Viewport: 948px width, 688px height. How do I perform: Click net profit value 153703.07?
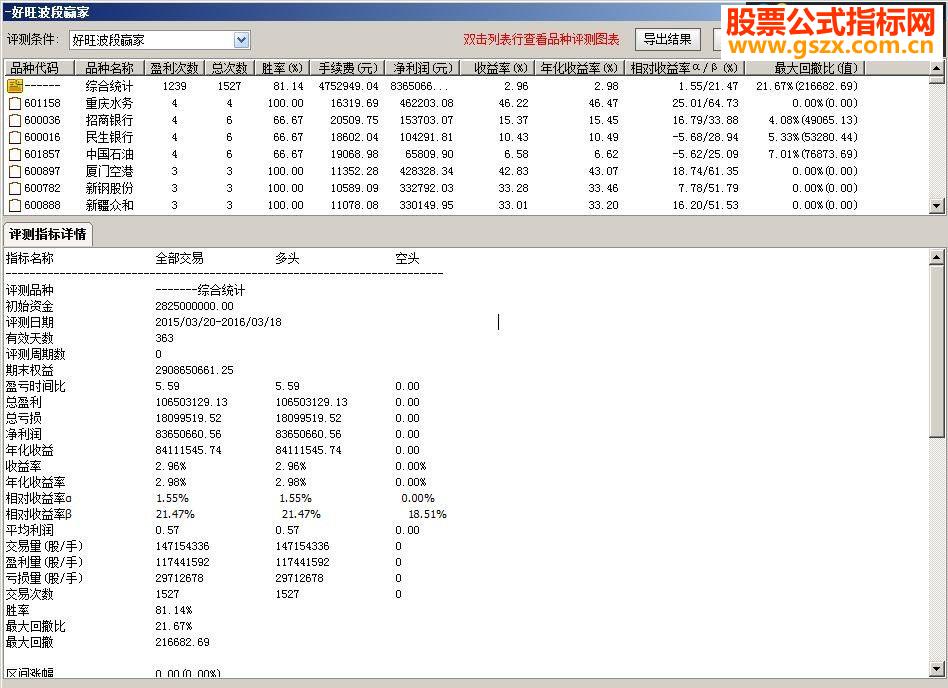(x=426, y=120)
